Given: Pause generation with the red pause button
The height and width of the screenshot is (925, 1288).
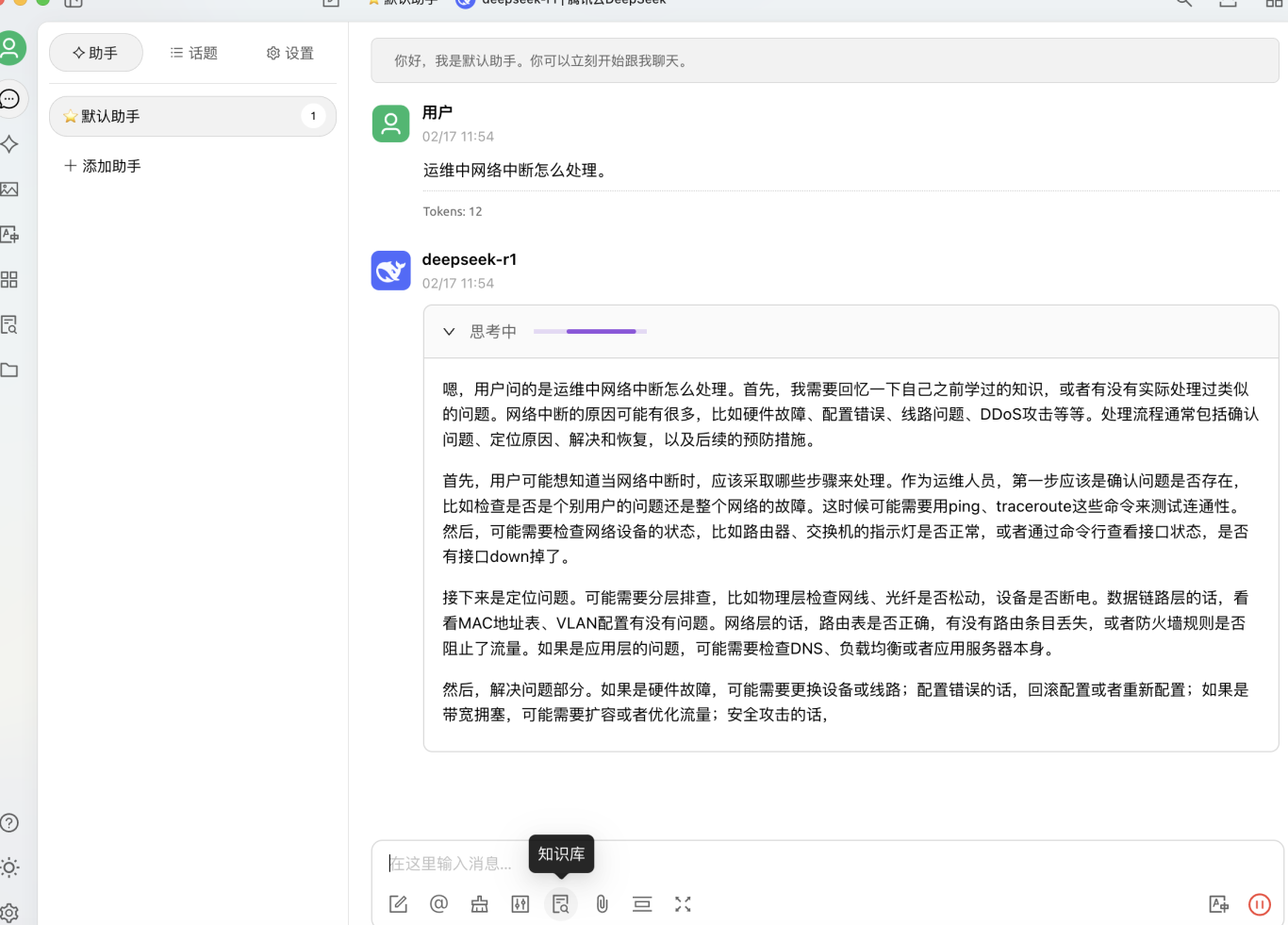Looking at the screenshot, I should (1259, 904).
